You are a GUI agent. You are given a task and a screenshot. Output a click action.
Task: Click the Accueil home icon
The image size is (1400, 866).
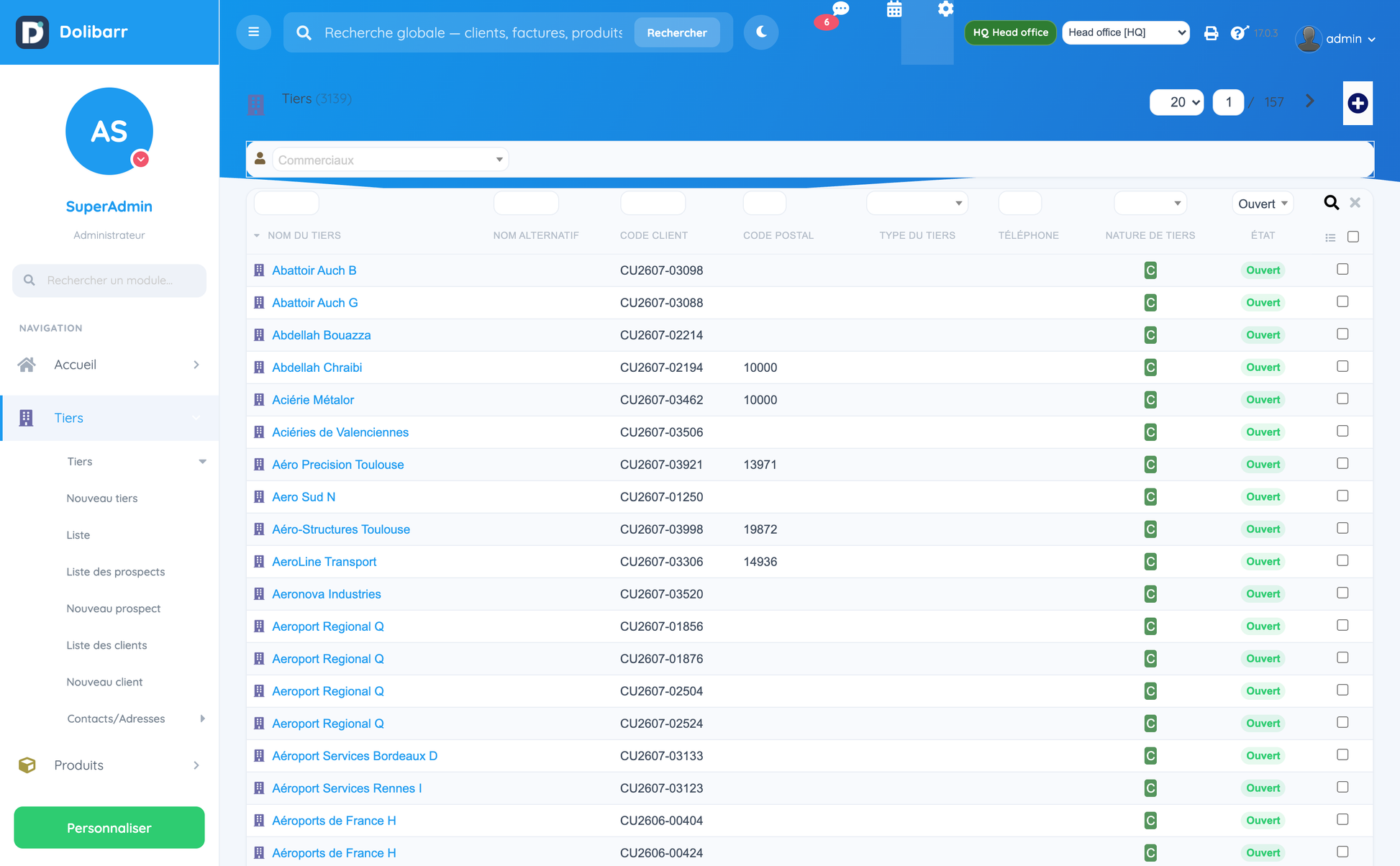click(x=27, y=365)
